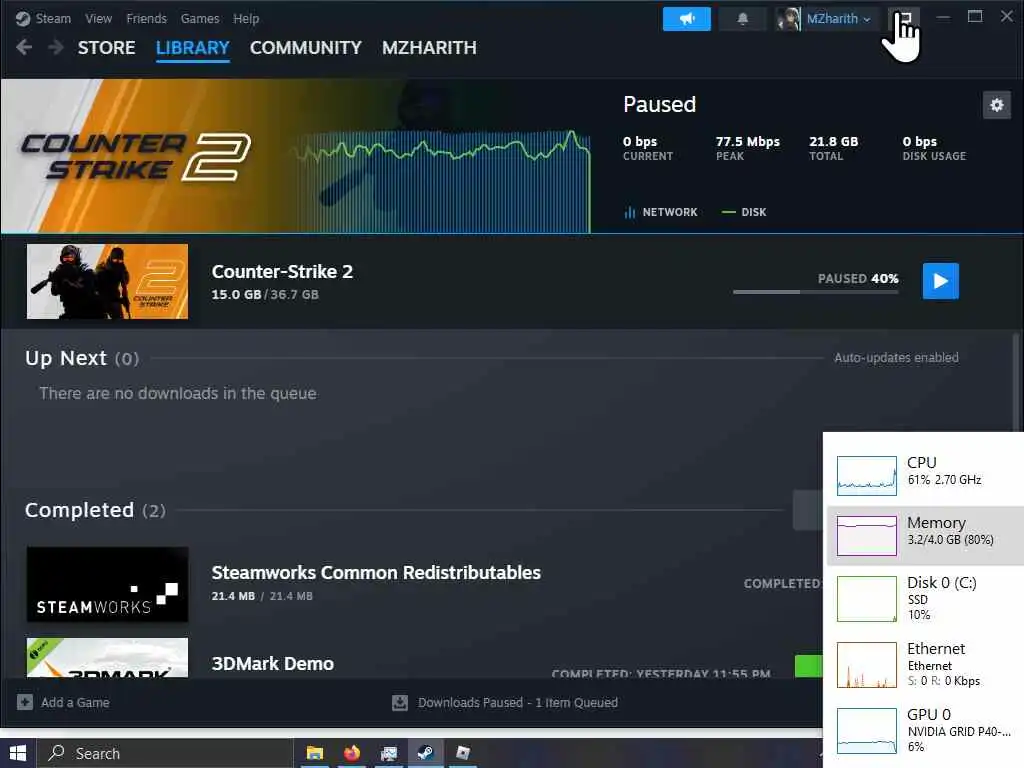
Task: Click the network download graph area
Action: (443, 182)
